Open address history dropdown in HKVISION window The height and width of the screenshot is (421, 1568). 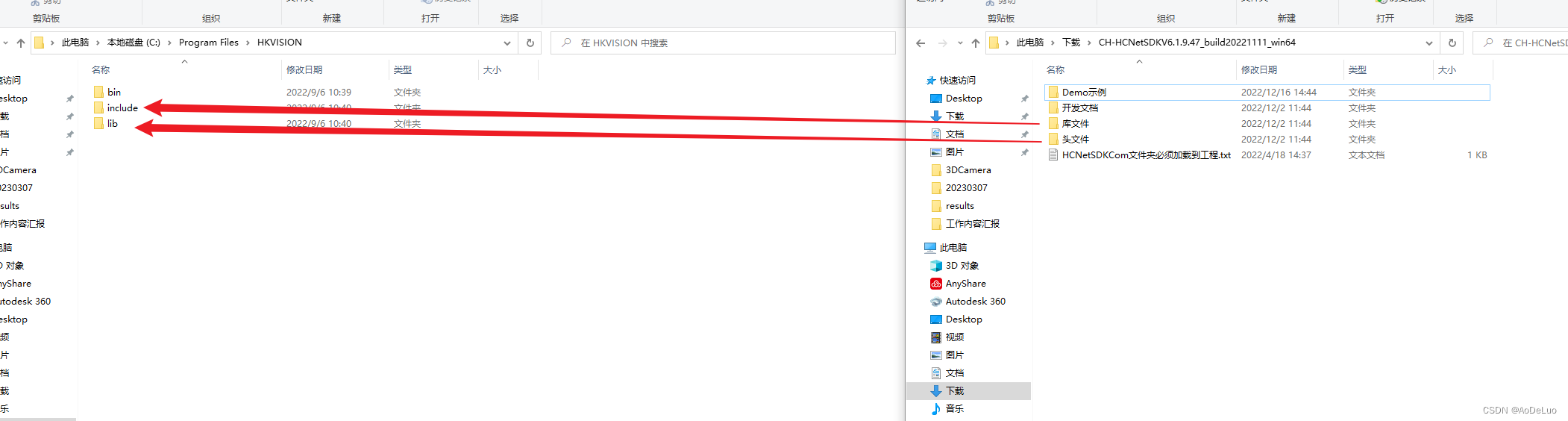click(x=507, y=43)
